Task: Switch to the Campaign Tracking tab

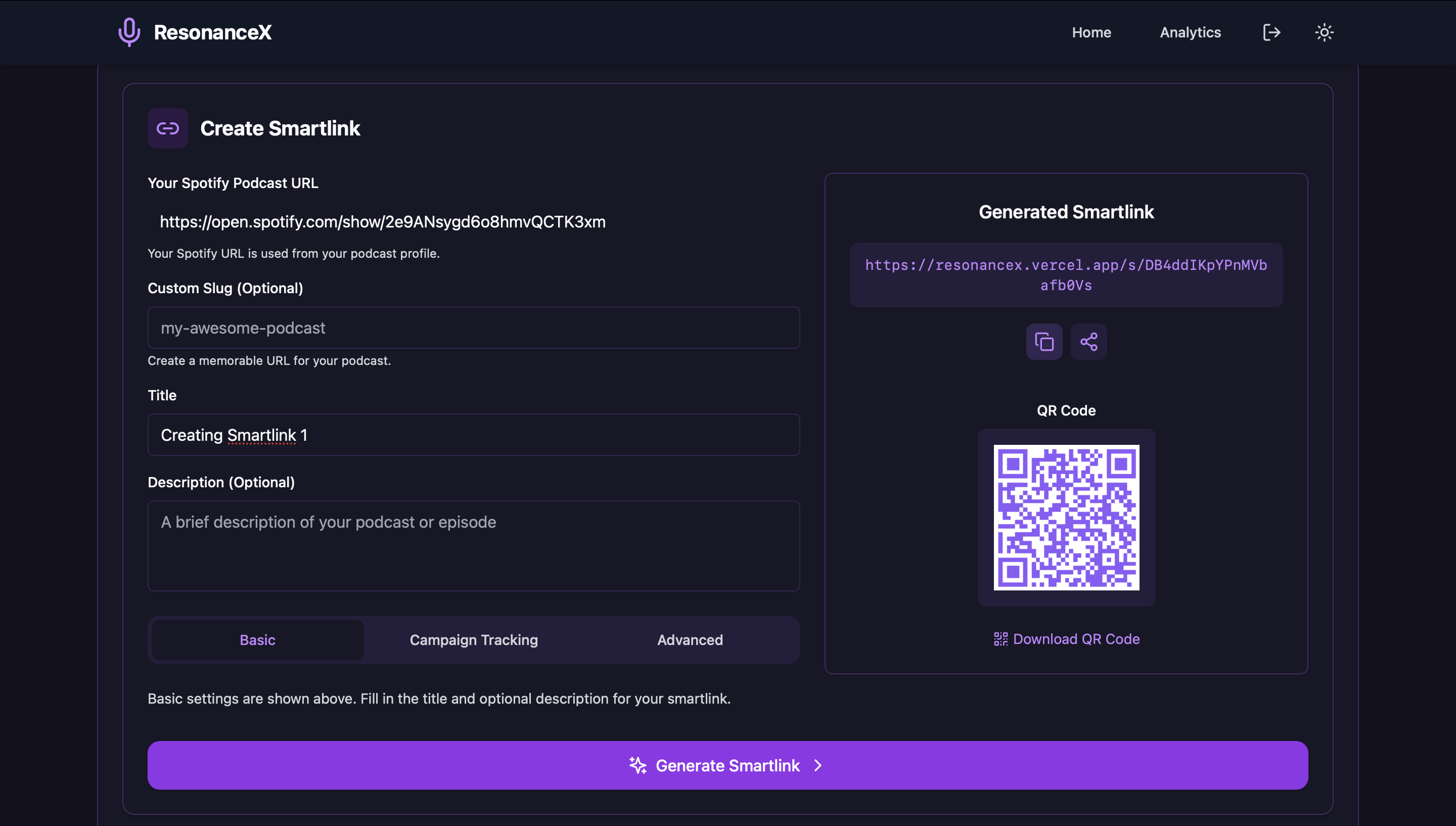Action: (474, 640)
